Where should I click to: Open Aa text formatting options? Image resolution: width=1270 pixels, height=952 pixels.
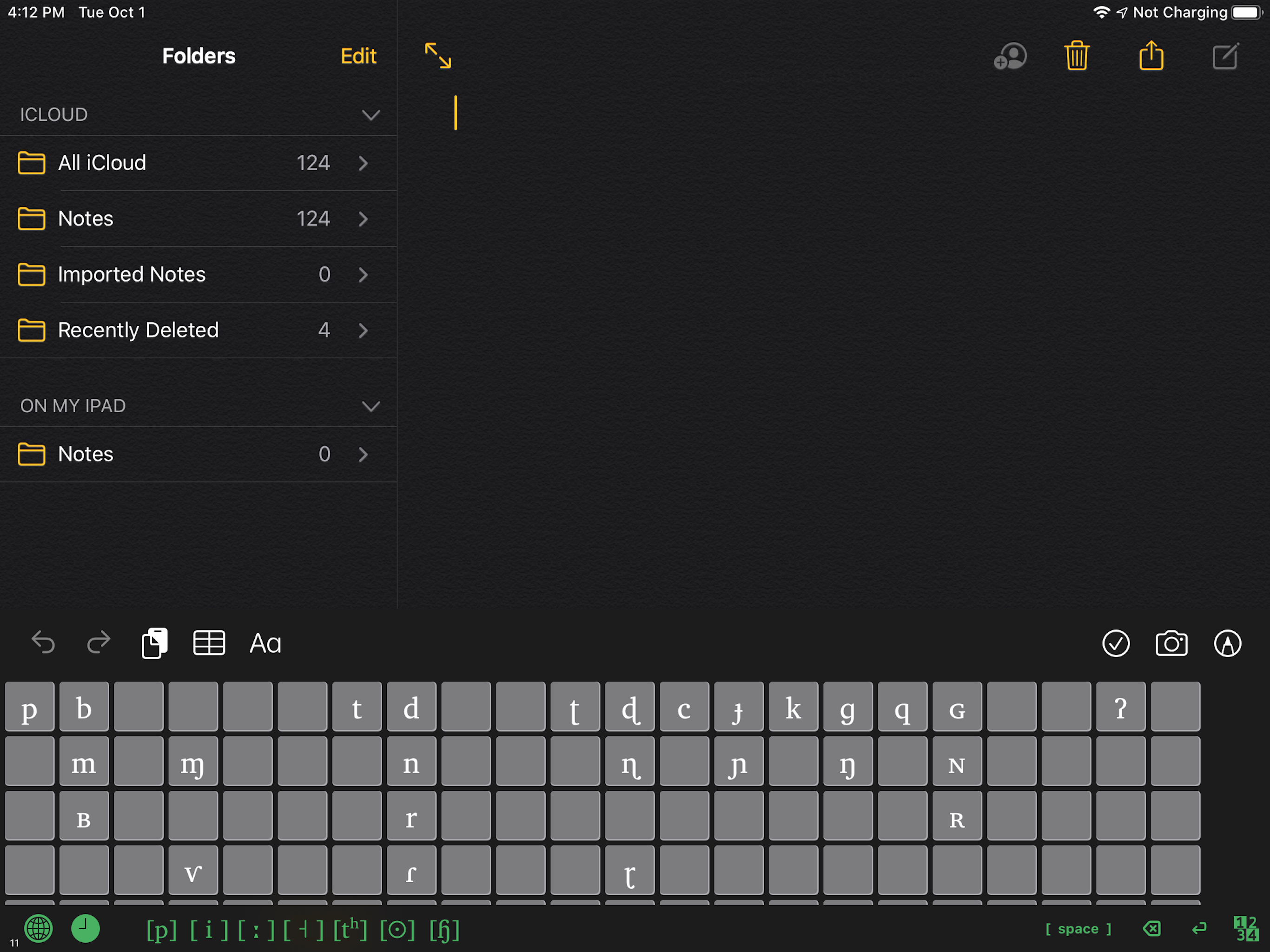click(x=265, y=643)
